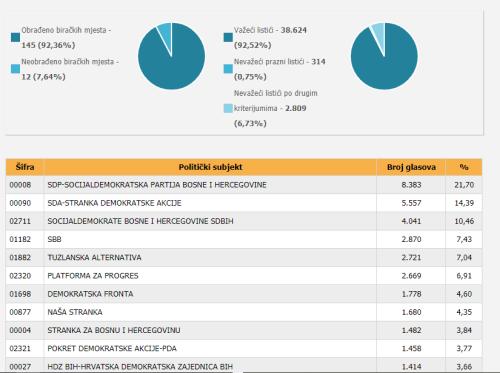Click the % column header
This screenshot has height=373, width=500.
pos(464,167)
